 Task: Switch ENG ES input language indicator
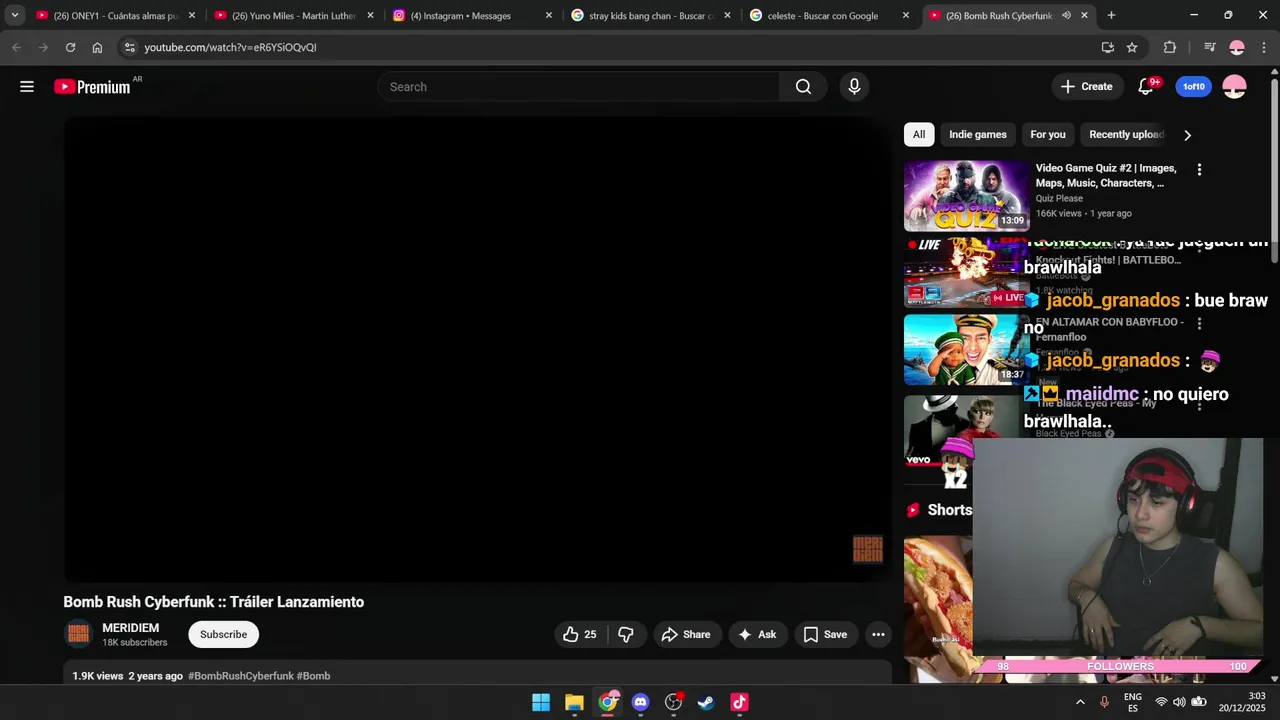[1132, 702]
